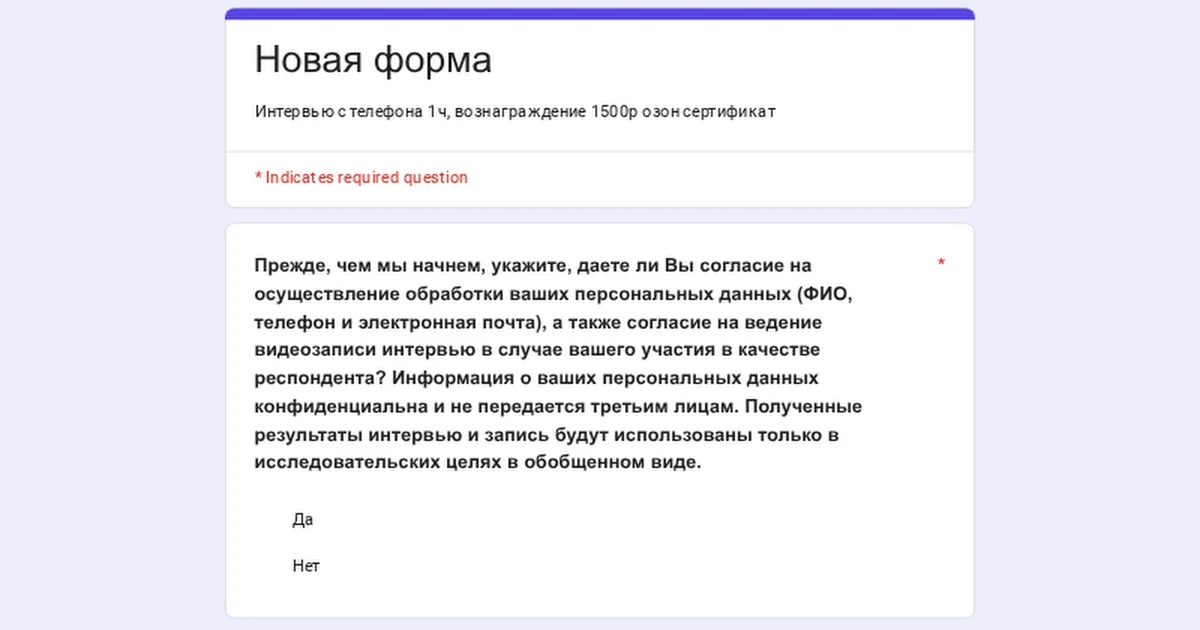
Task: Click the 'Новая форма' form title
Action: 373,60
